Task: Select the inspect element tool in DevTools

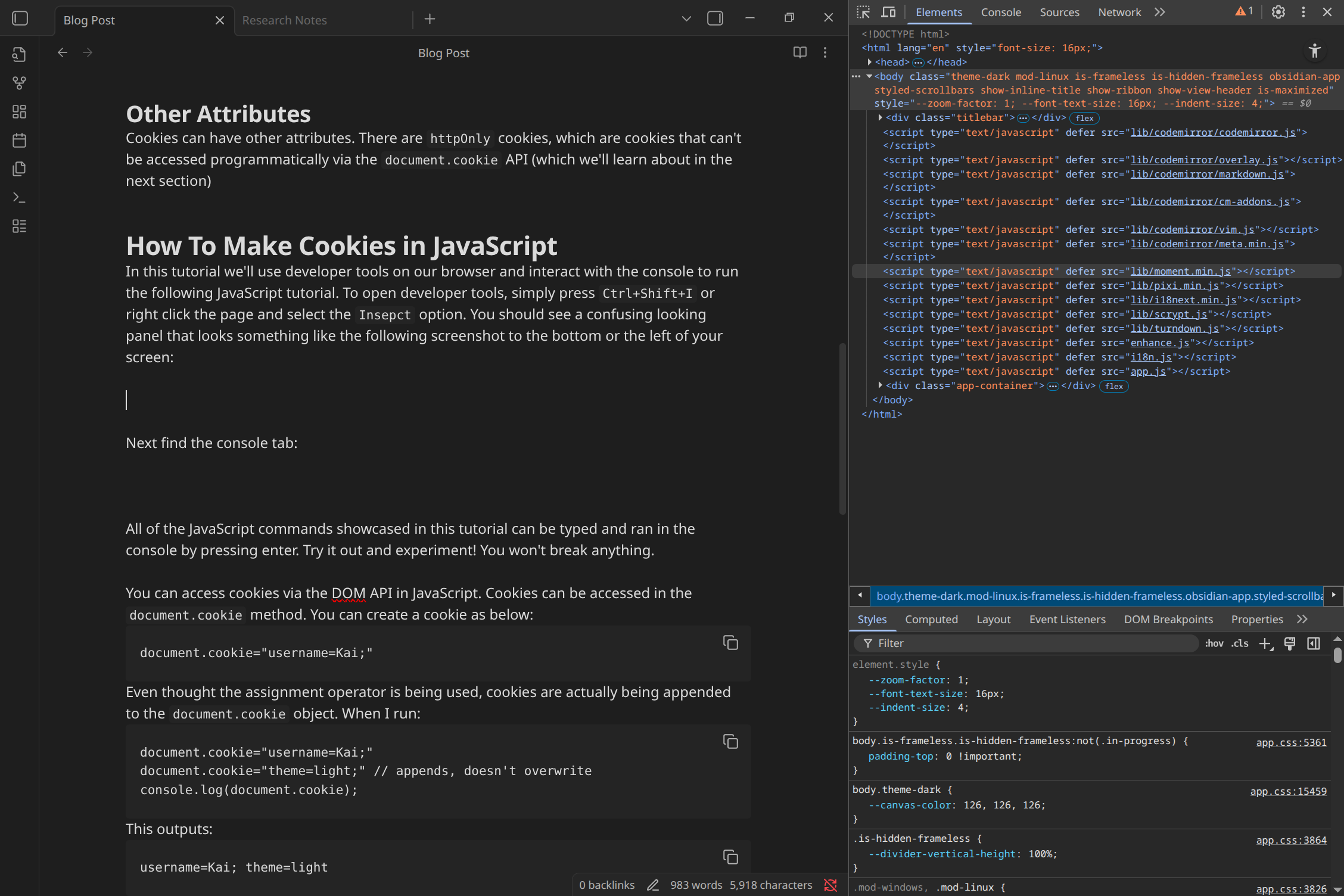Action: pos(862,11)
